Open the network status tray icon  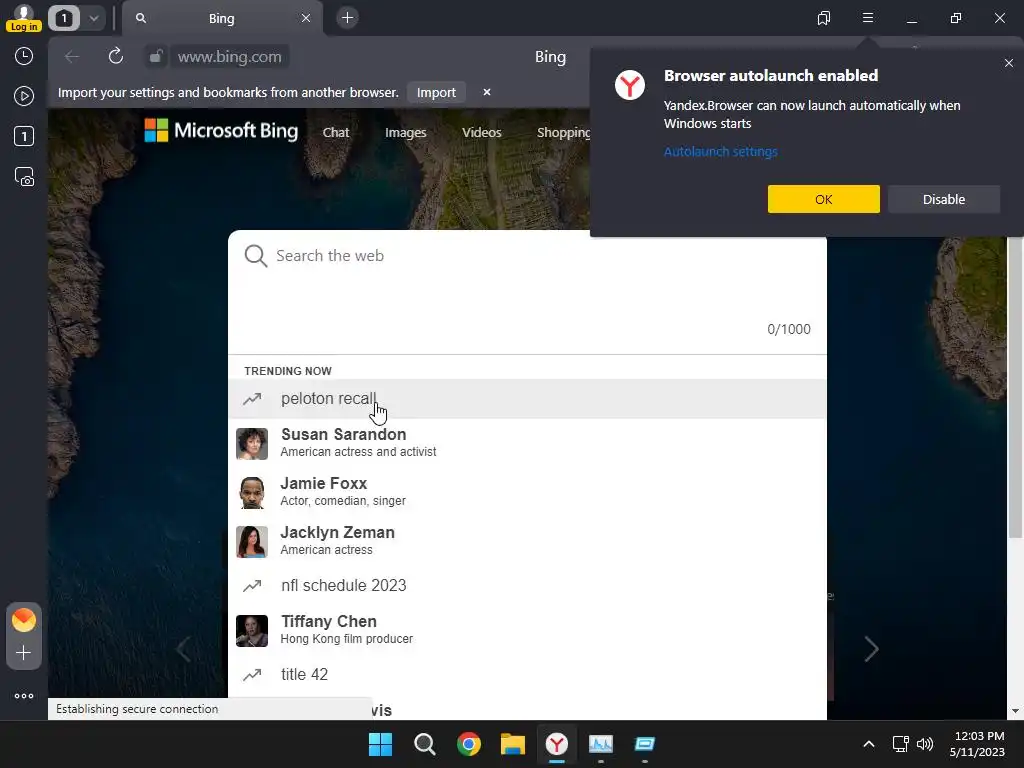901,744
